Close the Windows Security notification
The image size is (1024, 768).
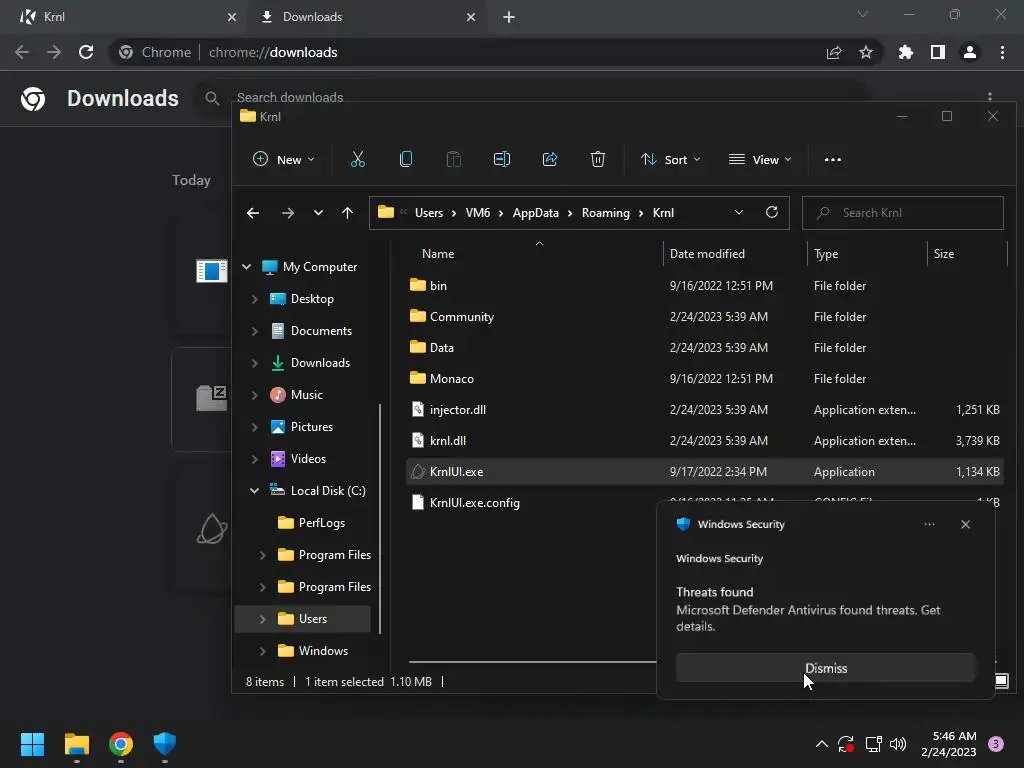click(965, 524)
